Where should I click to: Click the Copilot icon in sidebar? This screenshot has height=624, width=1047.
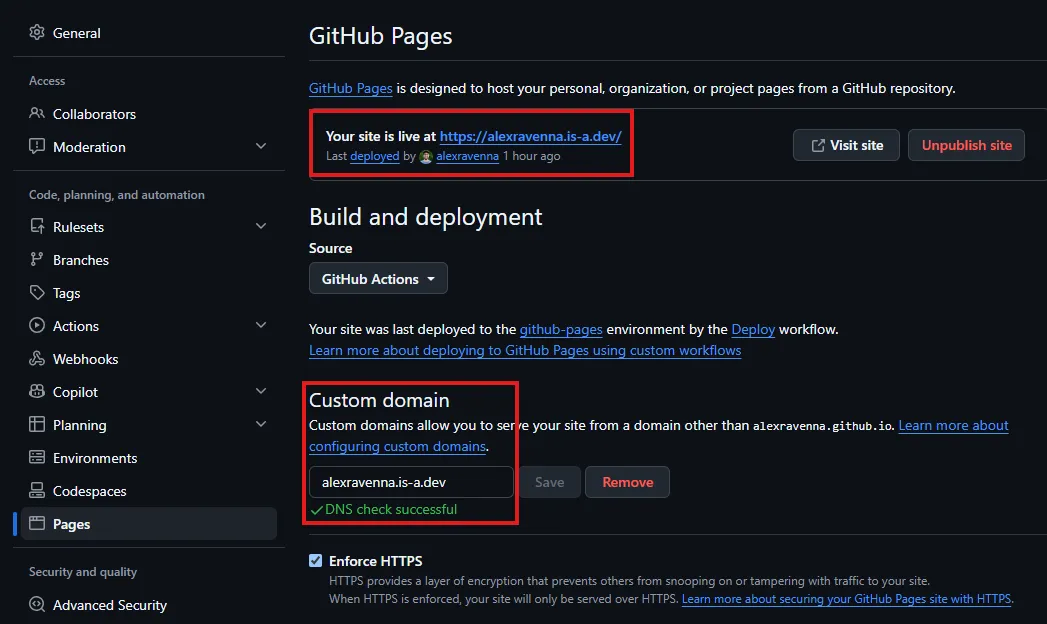(x=37, y=391)
